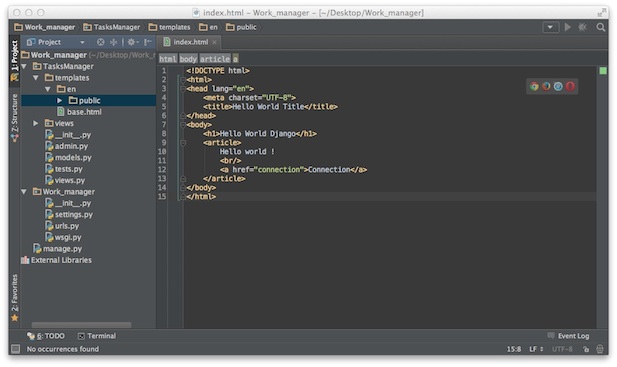Collapse the lower Work_manager folder
This screenshot has width=617, height=367.
(24, 192)
